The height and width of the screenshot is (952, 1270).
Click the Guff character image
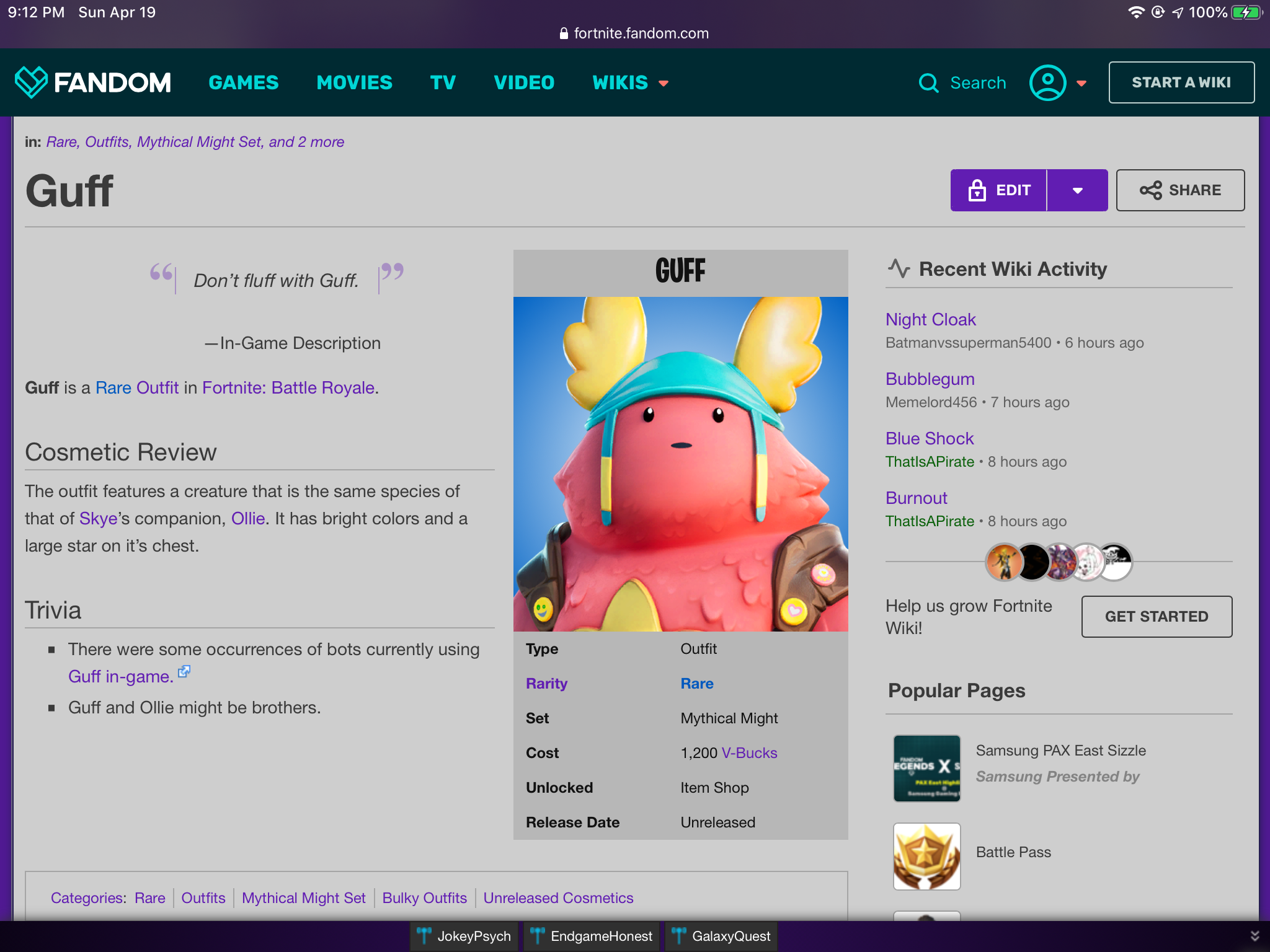click(x=680, y=464)
